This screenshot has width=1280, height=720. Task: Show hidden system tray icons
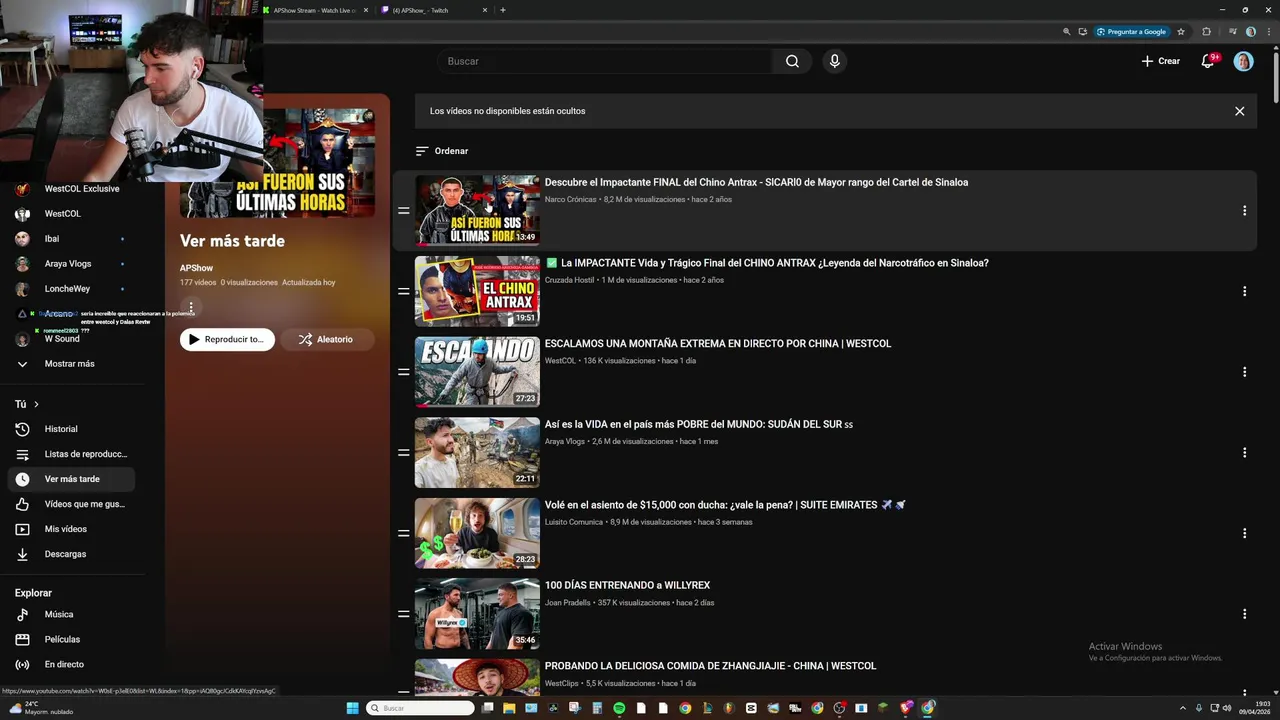coord(1183,708)
